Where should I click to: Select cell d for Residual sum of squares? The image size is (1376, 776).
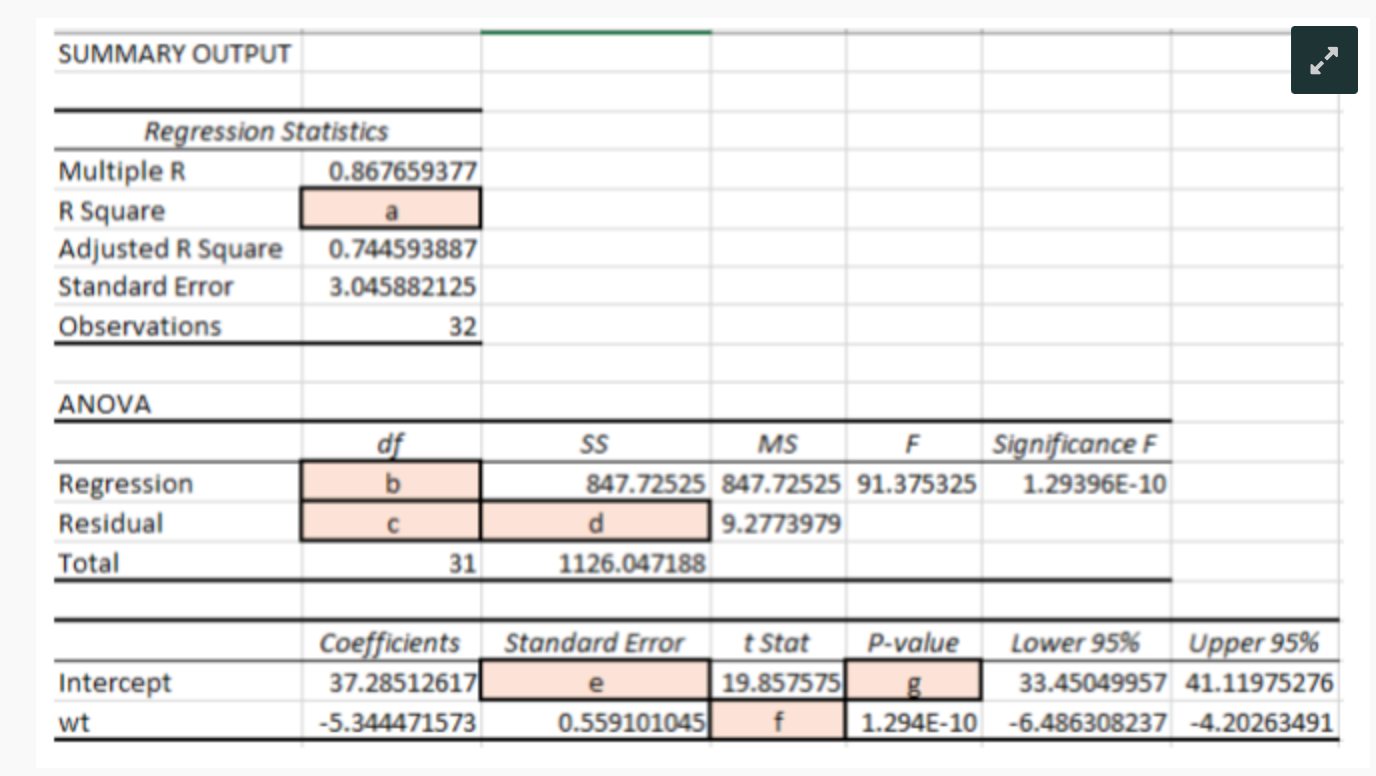[592, 523]
